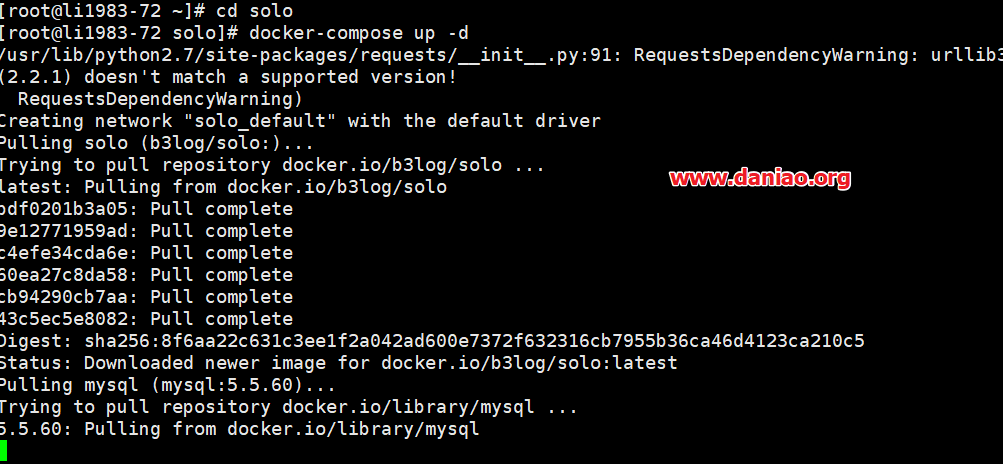Click the 'docker-compose up -d' command
This screenshot has width=1003, height=464.
click(x=358, y=33)
